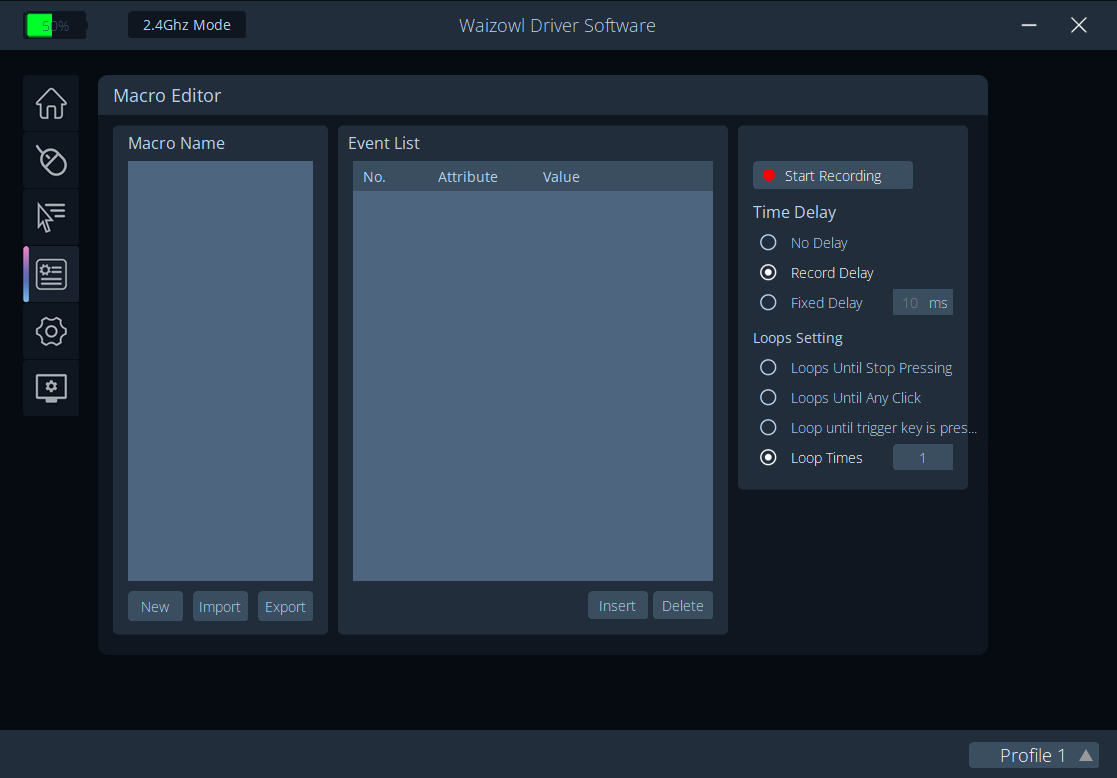Open the mouse button settings icon
The width and height of the screenshot is (1117, 778).
tap(51, 160)
